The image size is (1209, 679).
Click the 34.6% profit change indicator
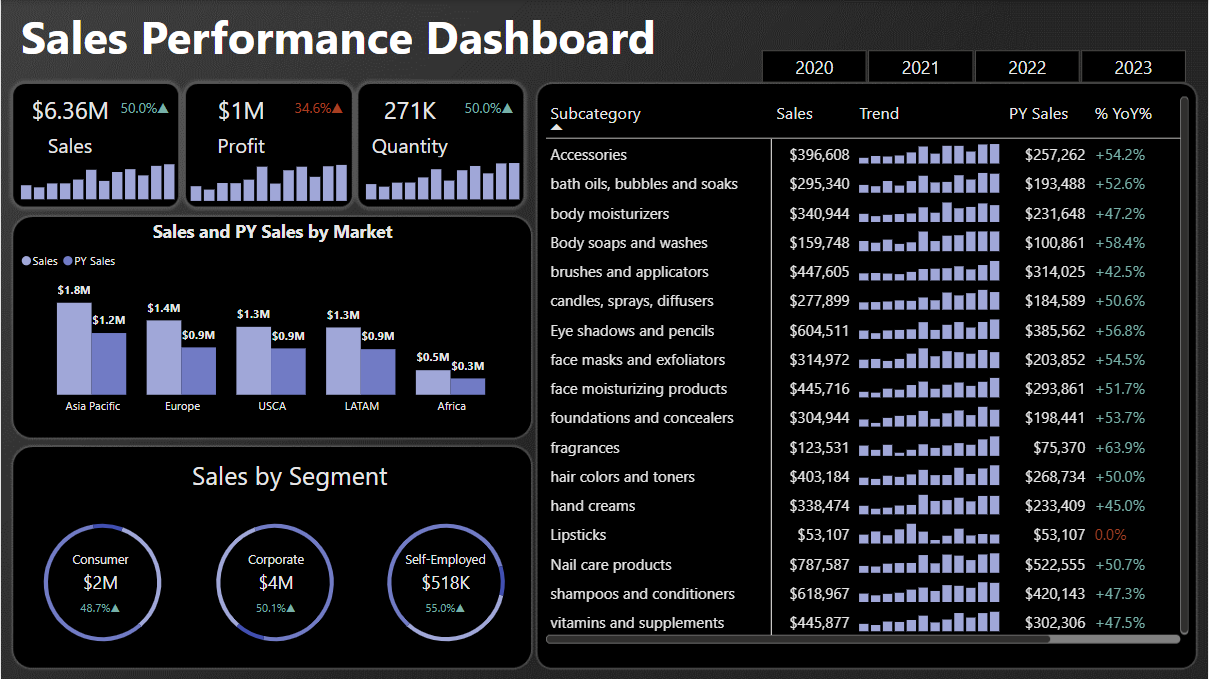click(318, 108)
